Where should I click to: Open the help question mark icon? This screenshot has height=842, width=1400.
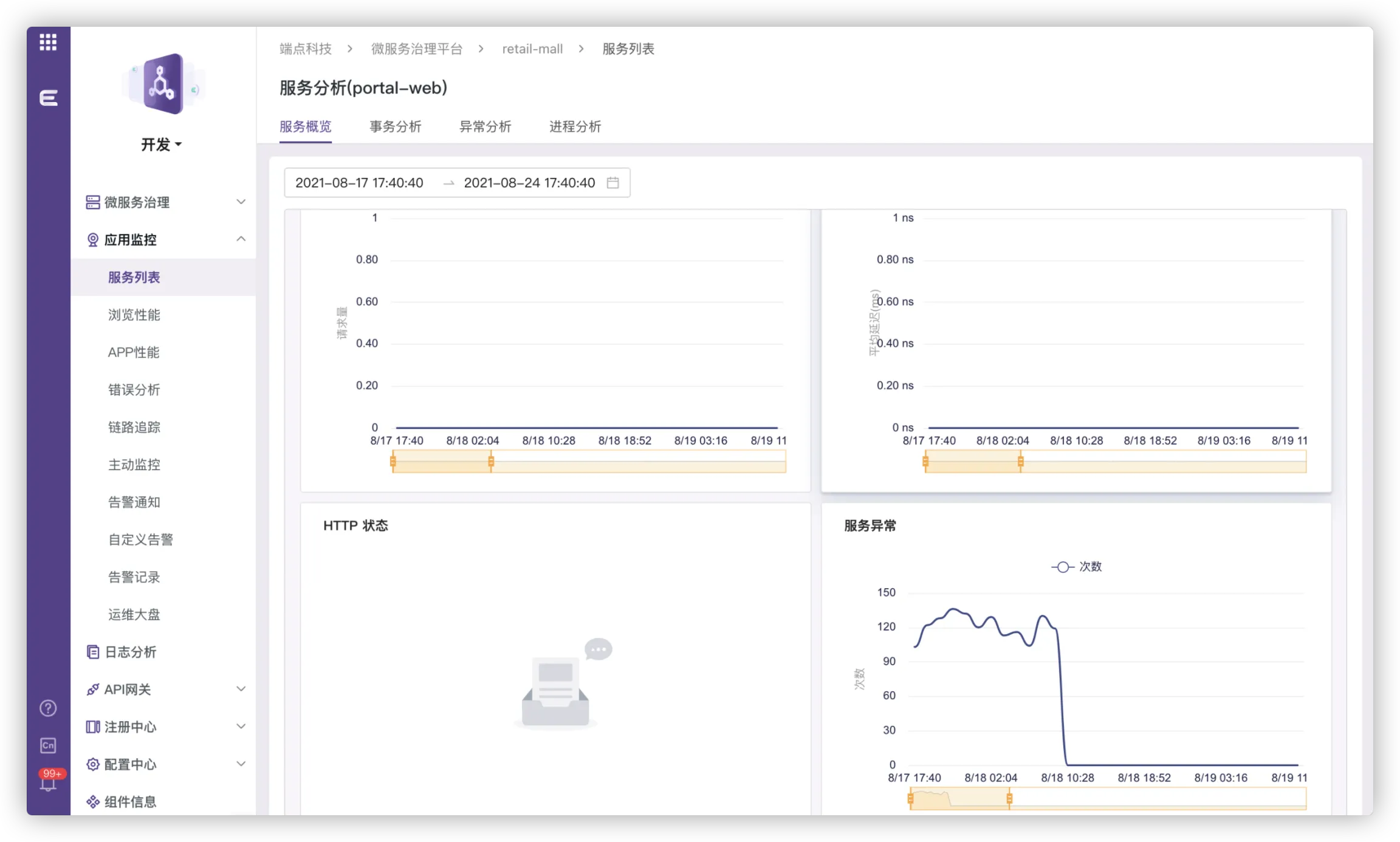48,708
